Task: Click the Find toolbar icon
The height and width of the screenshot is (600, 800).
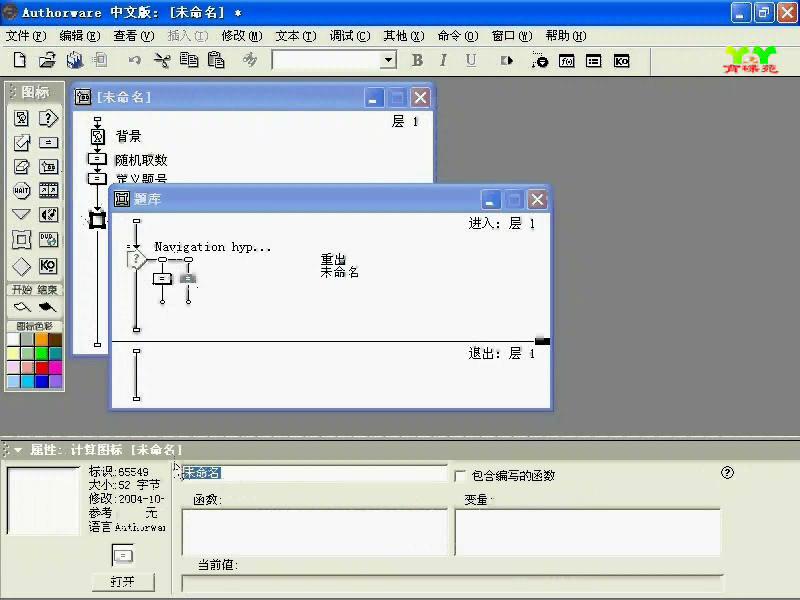Action: (x=250, y=60)
